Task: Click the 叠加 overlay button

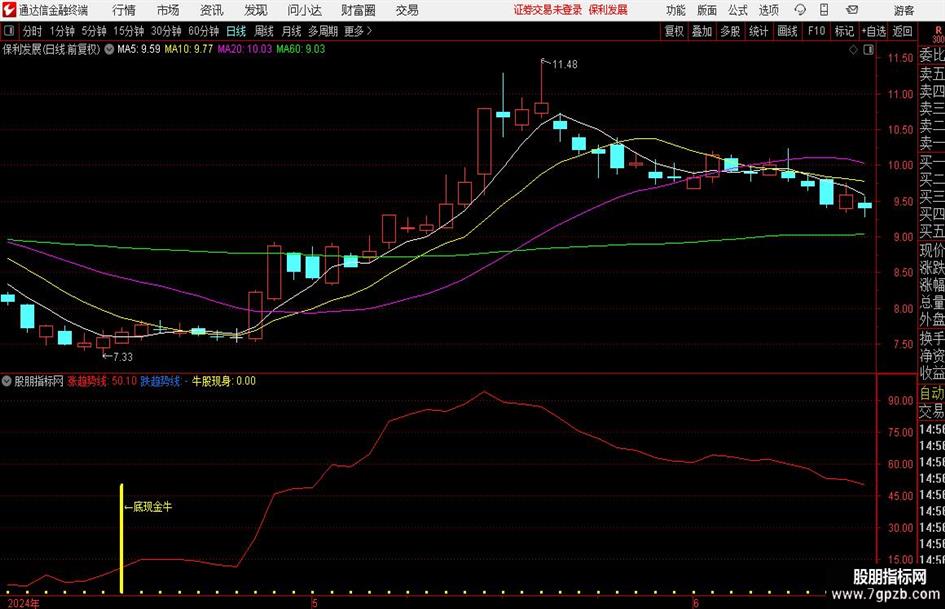Action: [702, 31]
